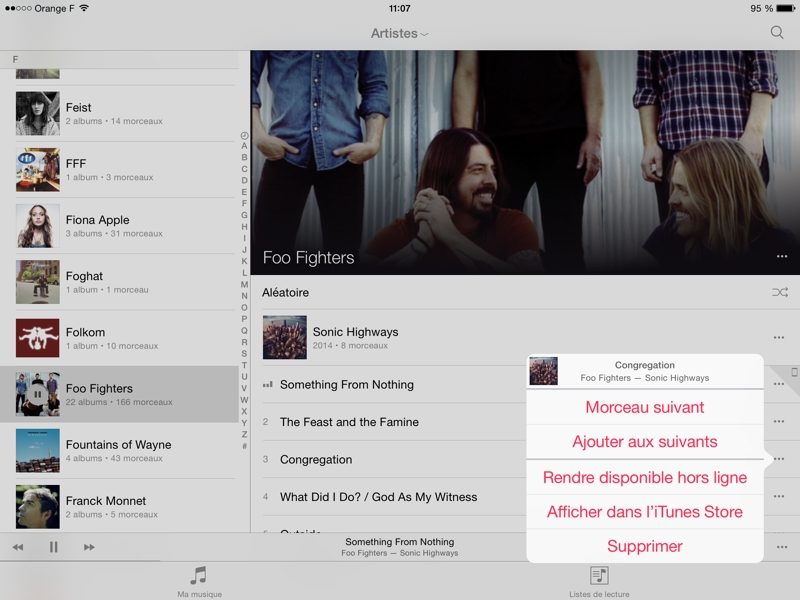This screenshot has width=800, height=600.
Task: Jump to letter M in alphabet index
Action: 244,284
